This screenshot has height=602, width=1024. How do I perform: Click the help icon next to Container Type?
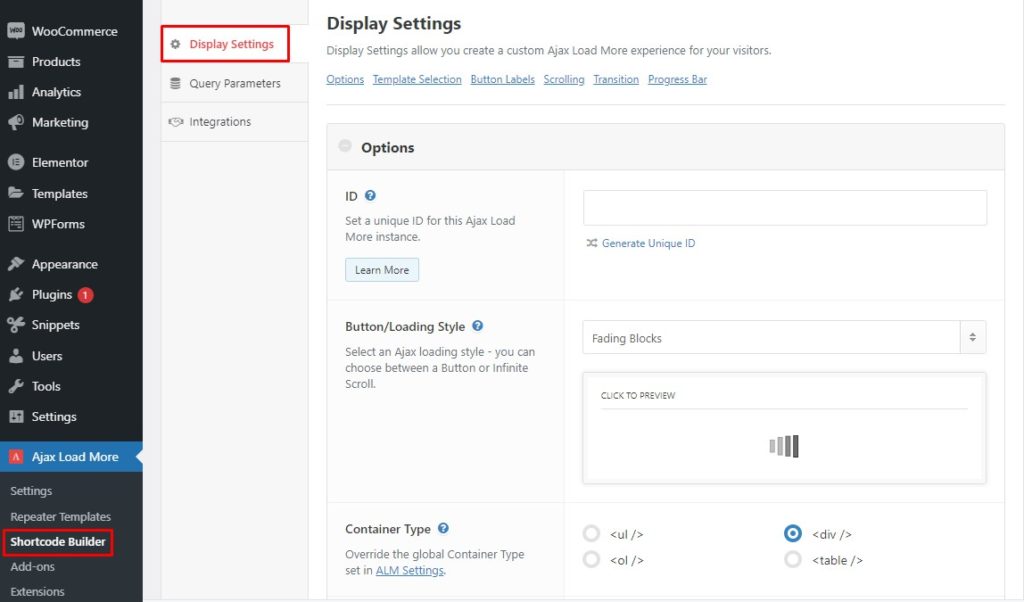coord(443,528)
